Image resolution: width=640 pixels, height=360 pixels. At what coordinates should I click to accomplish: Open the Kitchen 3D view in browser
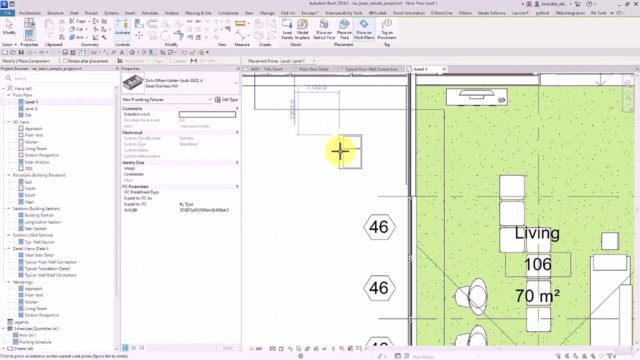click(x=31, y=142)
